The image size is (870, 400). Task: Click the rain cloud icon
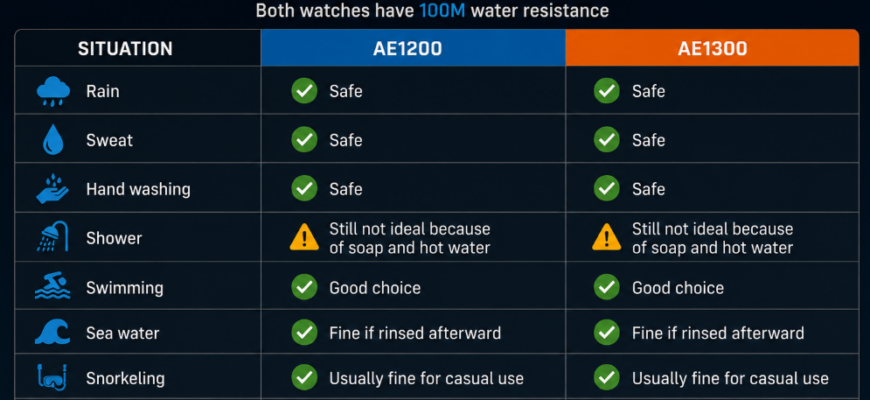point(53,92)
